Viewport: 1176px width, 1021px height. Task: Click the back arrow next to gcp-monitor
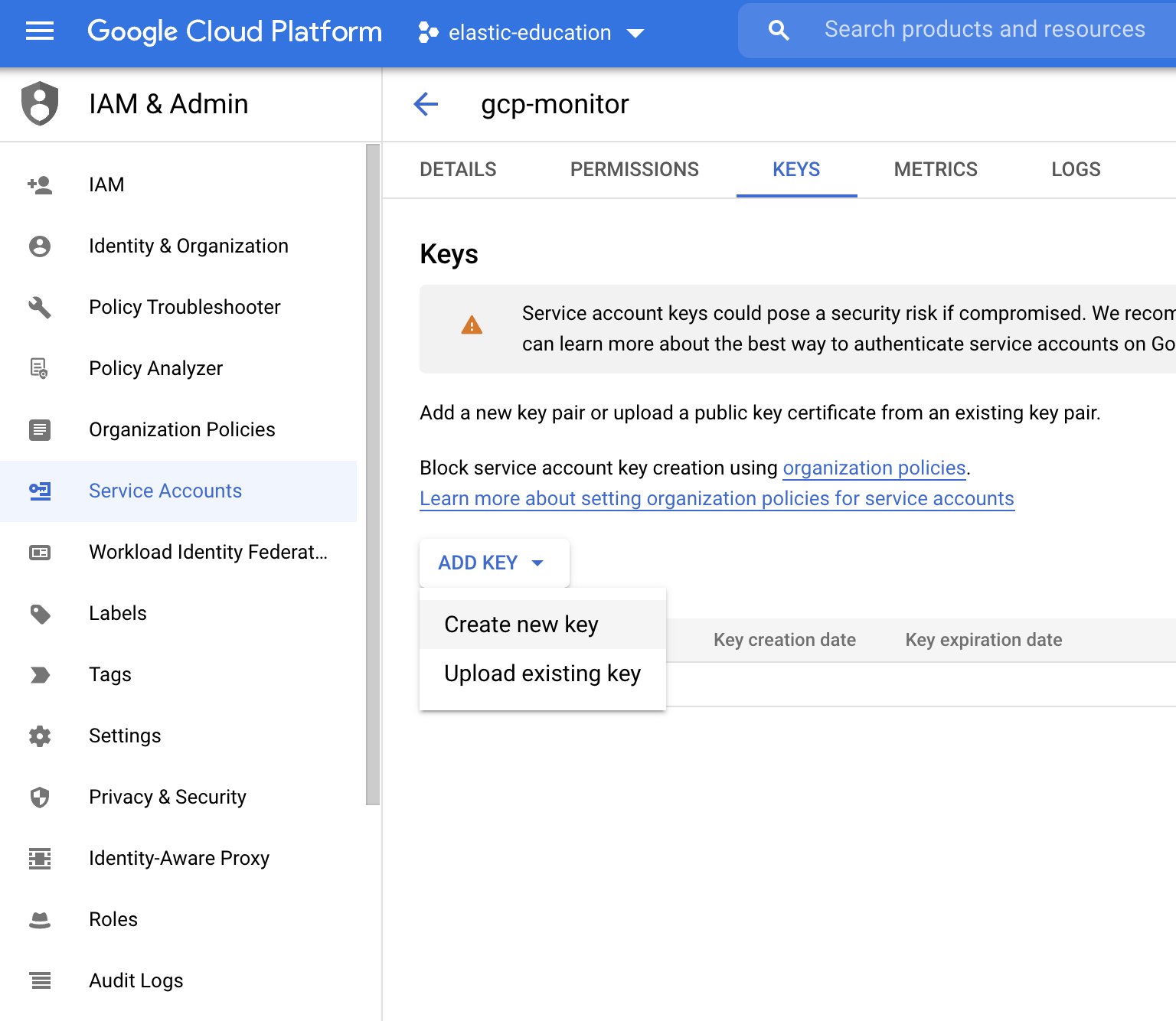coord(426,104)
